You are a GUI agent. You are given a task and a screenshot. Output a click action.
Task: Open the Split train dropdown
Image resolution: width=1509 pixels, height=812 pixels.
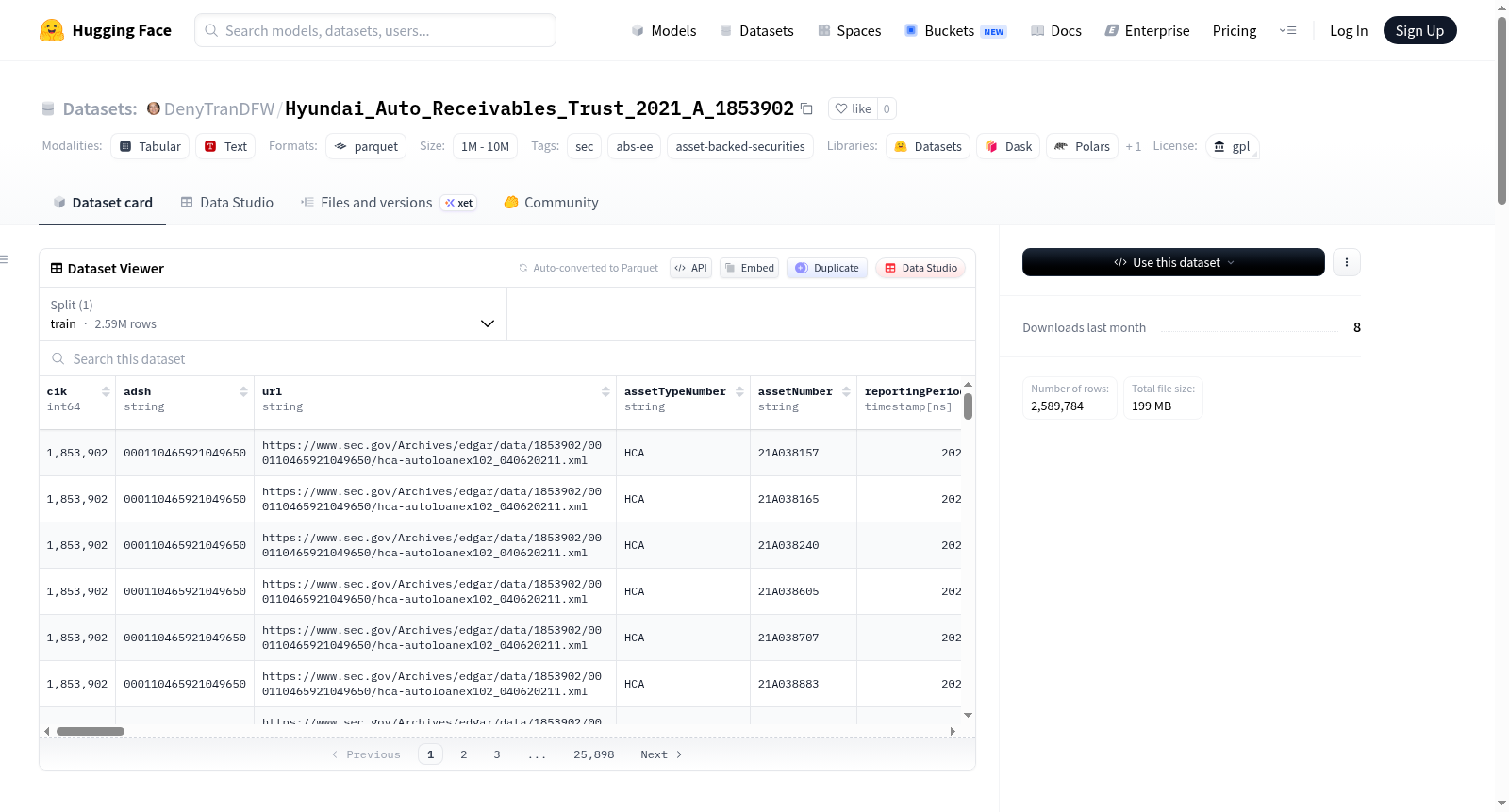[x=274, y=314]
